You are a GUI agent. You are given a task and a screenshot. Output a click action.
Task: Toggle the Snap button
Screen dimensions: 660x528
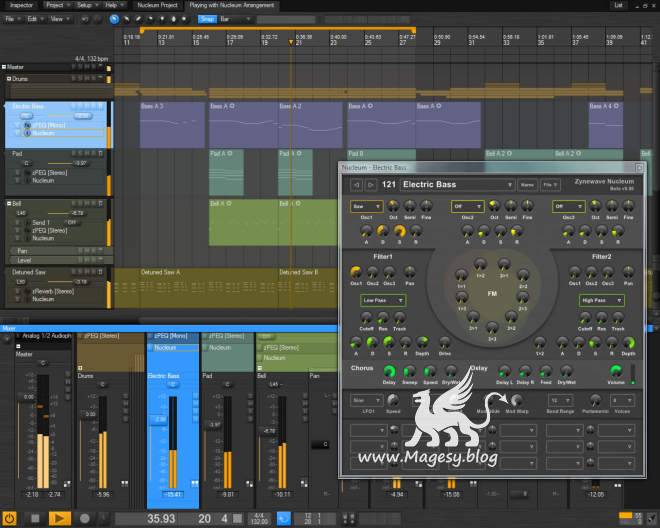point(207,19)
